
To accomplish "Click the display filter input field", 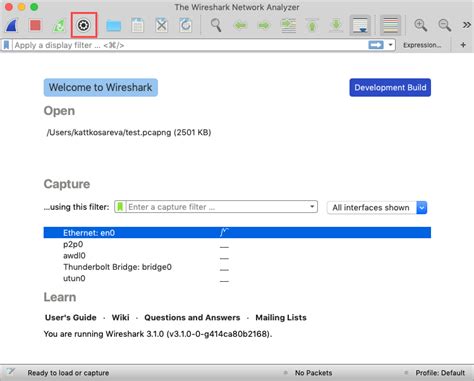I will coord(190,45).
